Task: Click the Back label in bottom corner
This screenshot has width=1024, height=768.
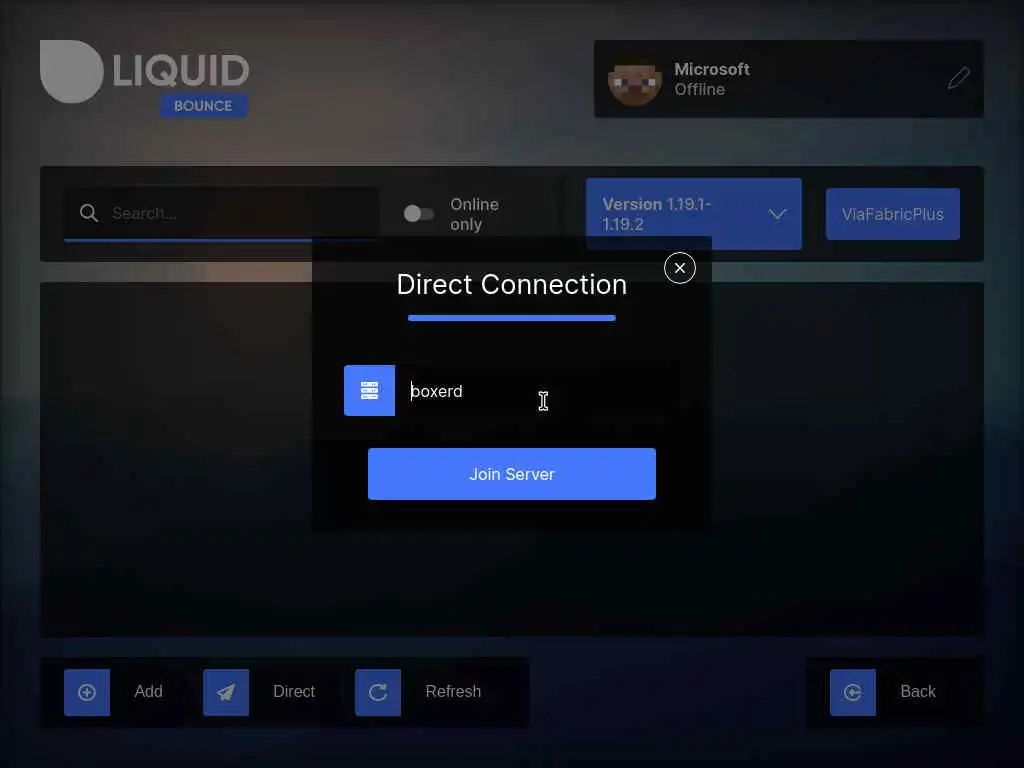Action: [x=918, y=692]
